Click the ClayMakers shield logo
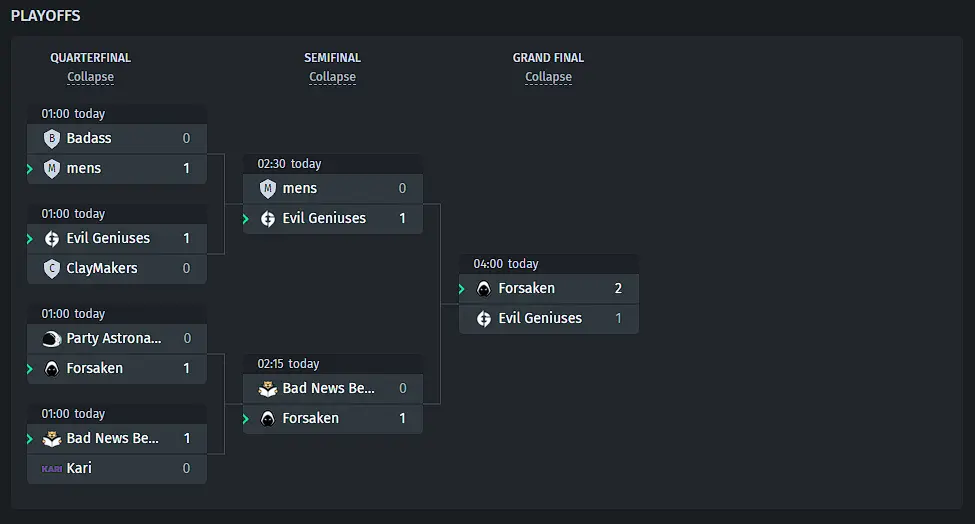The width and height of the screenshot is (975, 524). coord(52,269)
